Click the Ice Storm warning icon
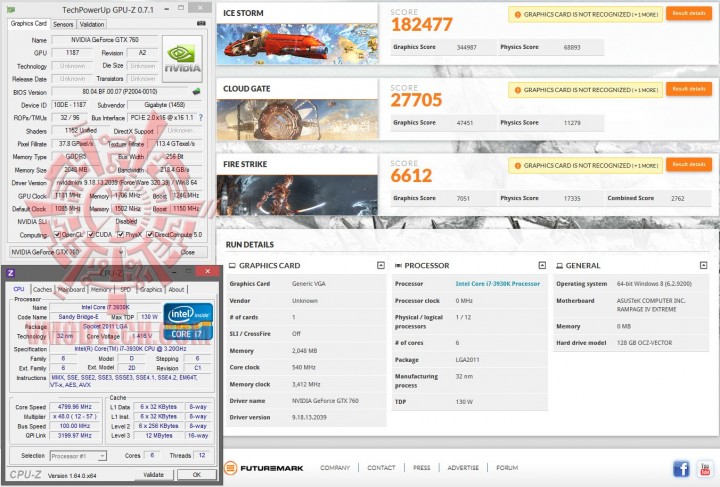This screenshot has width=720, height=487. pos(518,15)
